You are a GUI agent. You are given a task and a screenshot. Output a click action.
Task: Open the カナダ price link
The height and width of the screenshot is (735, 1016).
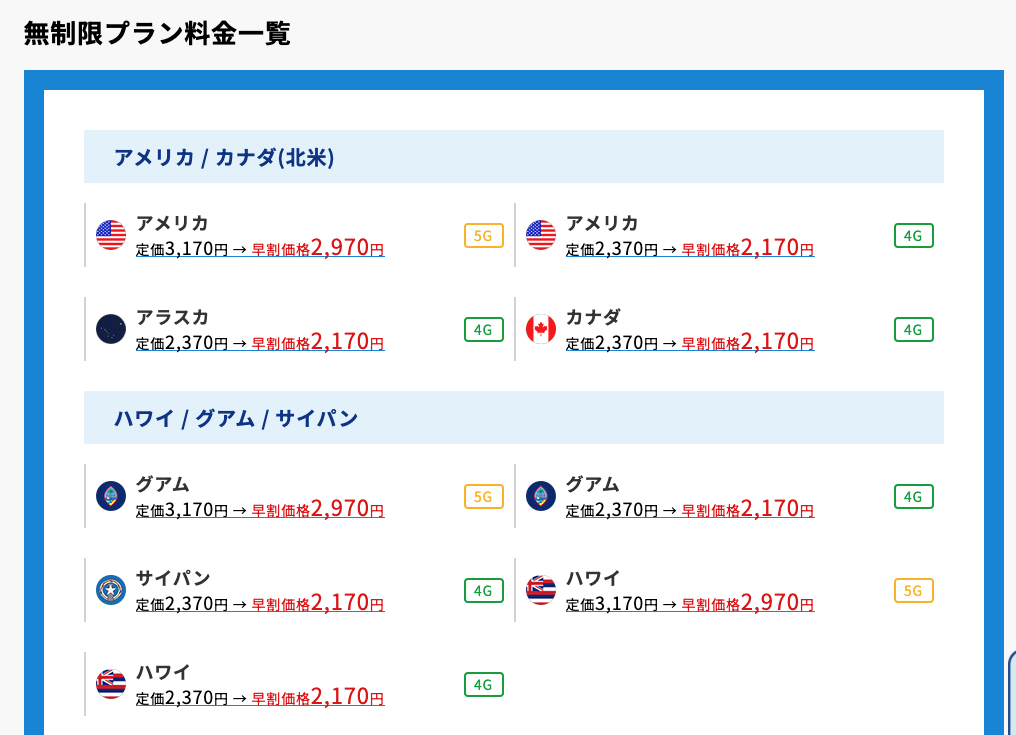coord(690,342)
